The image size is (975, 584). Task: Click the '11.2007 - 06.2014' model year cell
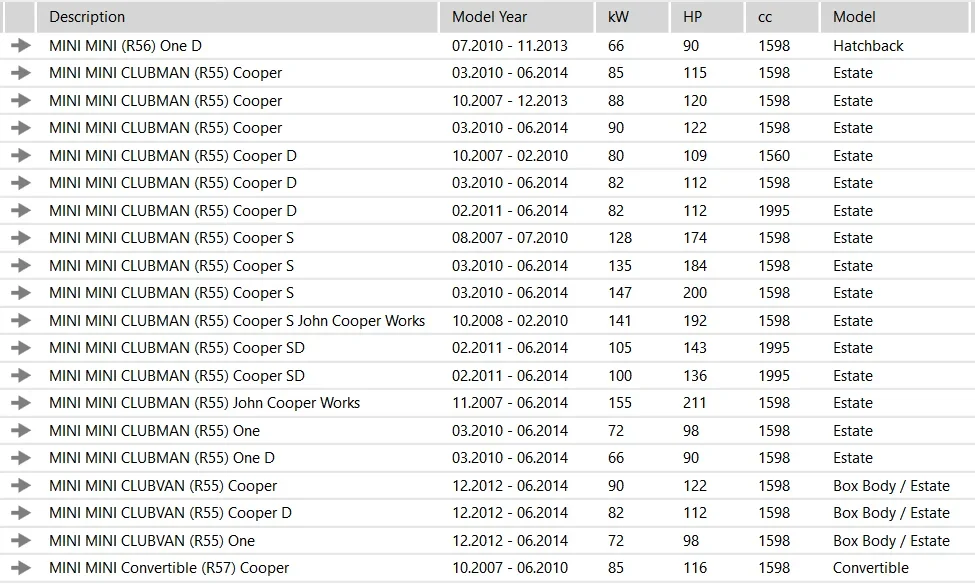(510, 403)
